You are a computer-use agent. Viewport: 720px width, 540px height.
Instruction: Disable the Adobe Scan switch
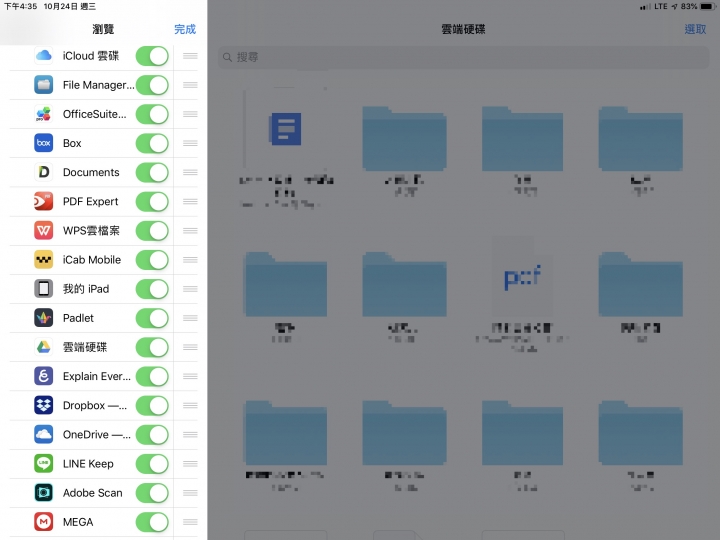pyautogui.click(x=152, y=493)
